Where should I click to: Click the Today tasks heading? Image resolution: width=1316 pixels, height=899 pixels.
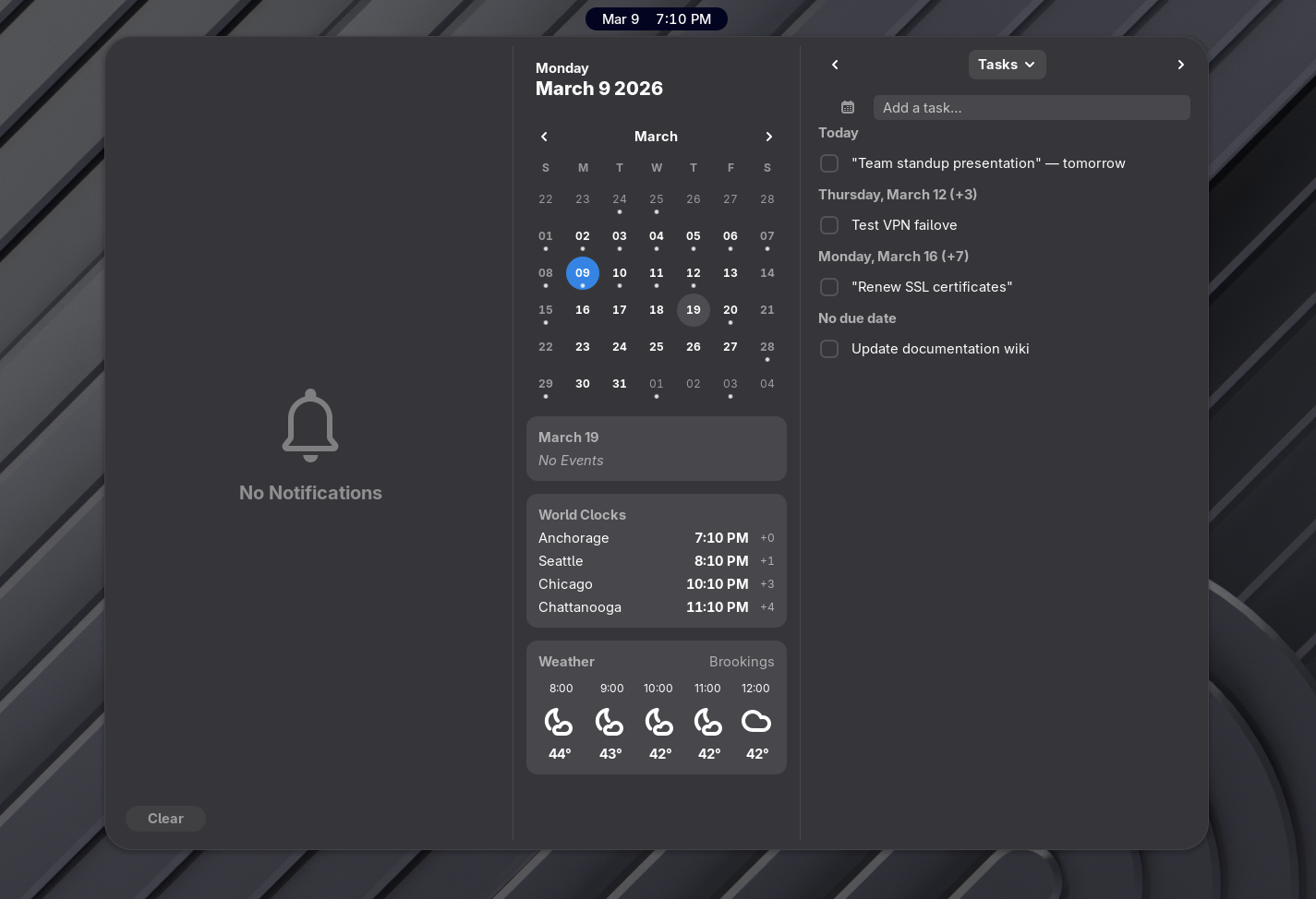point(838,133)
